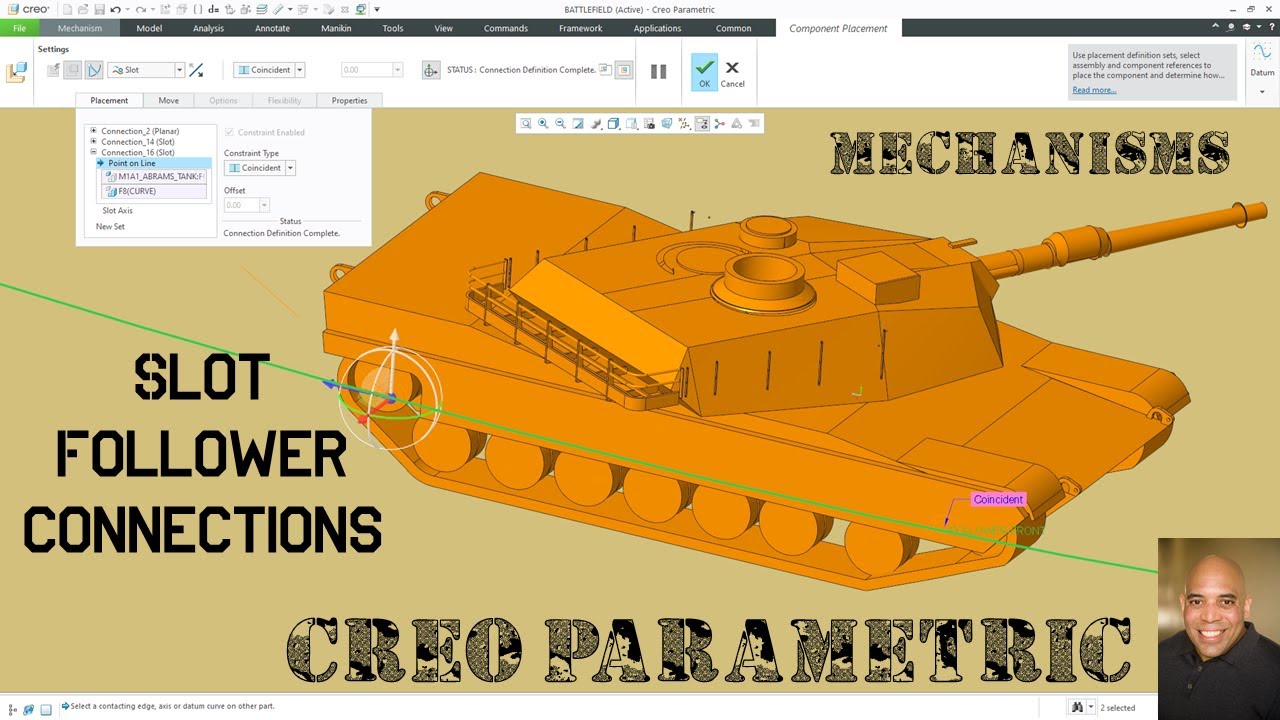Image resolution: width=1280 pixels, height=720 pixels.
Task: Toggle the Constraint Enabled checkbox
Action: click(229, 132)
